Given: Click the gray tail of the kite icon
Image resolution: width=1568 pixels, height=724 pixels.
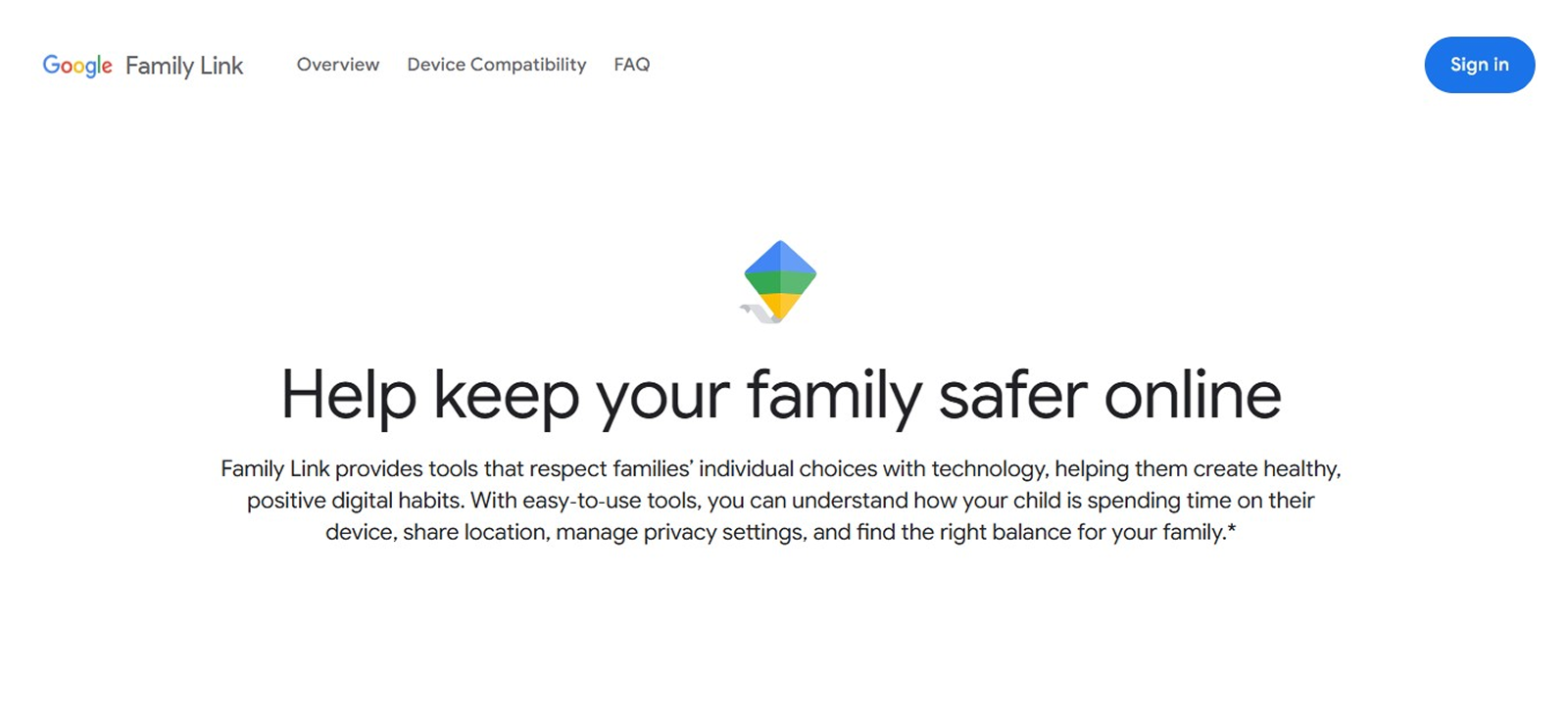Looking at the screenshot, I should coord(757,313).
